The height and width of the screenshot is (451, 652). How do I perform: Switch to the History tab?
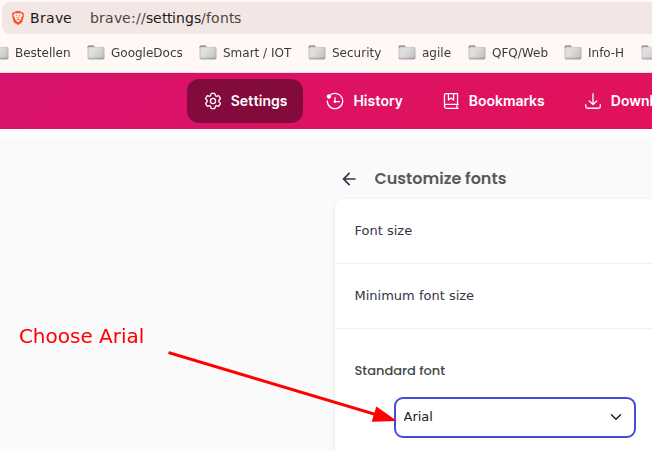point(364,101)
